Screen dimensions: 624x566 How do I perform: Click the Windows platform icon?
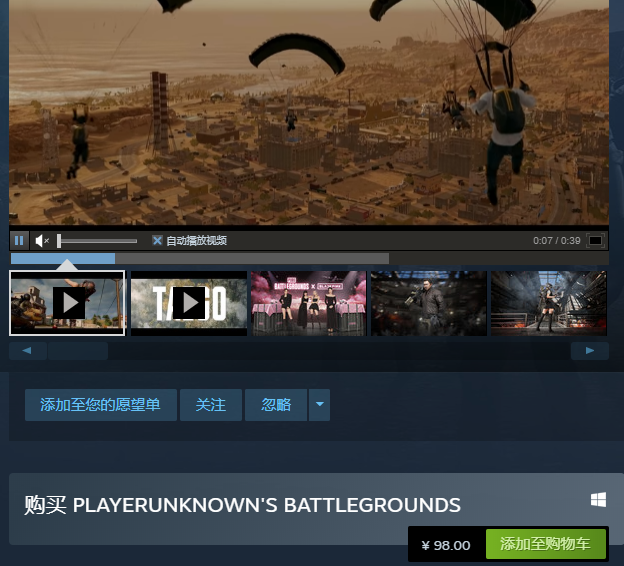[x=598, y=500]
